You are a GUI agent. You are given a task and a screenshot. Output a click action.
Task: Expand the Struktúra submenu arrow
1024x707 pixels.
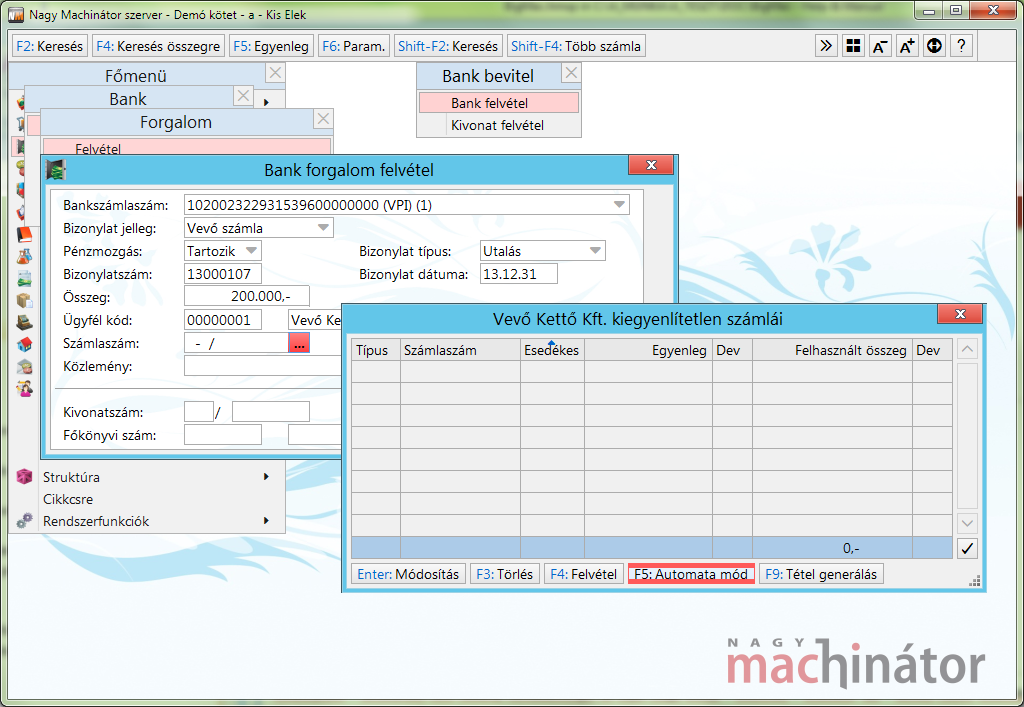coord(266,477)
